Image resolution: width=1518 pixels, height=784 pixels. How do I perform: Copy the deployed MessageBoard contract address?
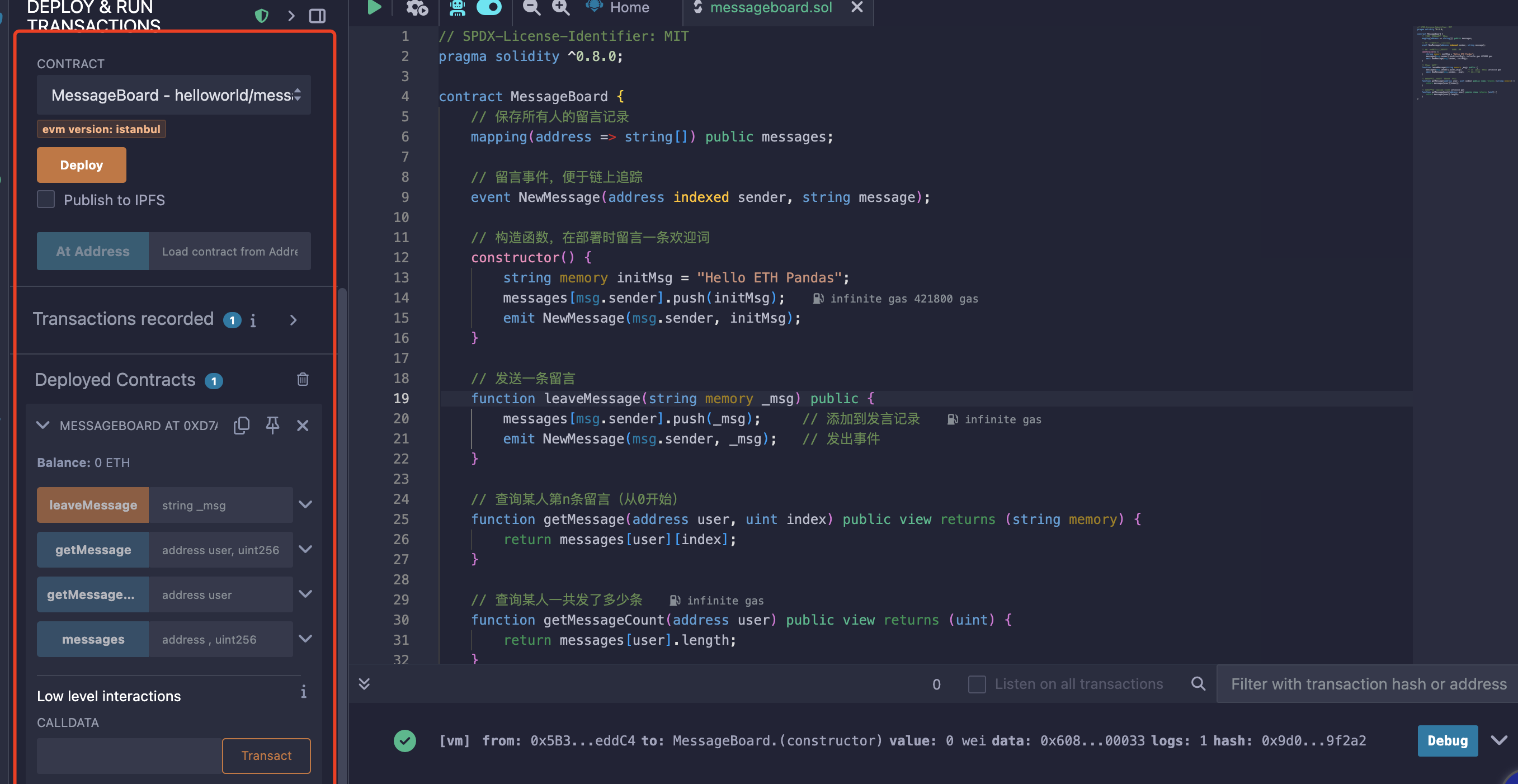[242, 424]
